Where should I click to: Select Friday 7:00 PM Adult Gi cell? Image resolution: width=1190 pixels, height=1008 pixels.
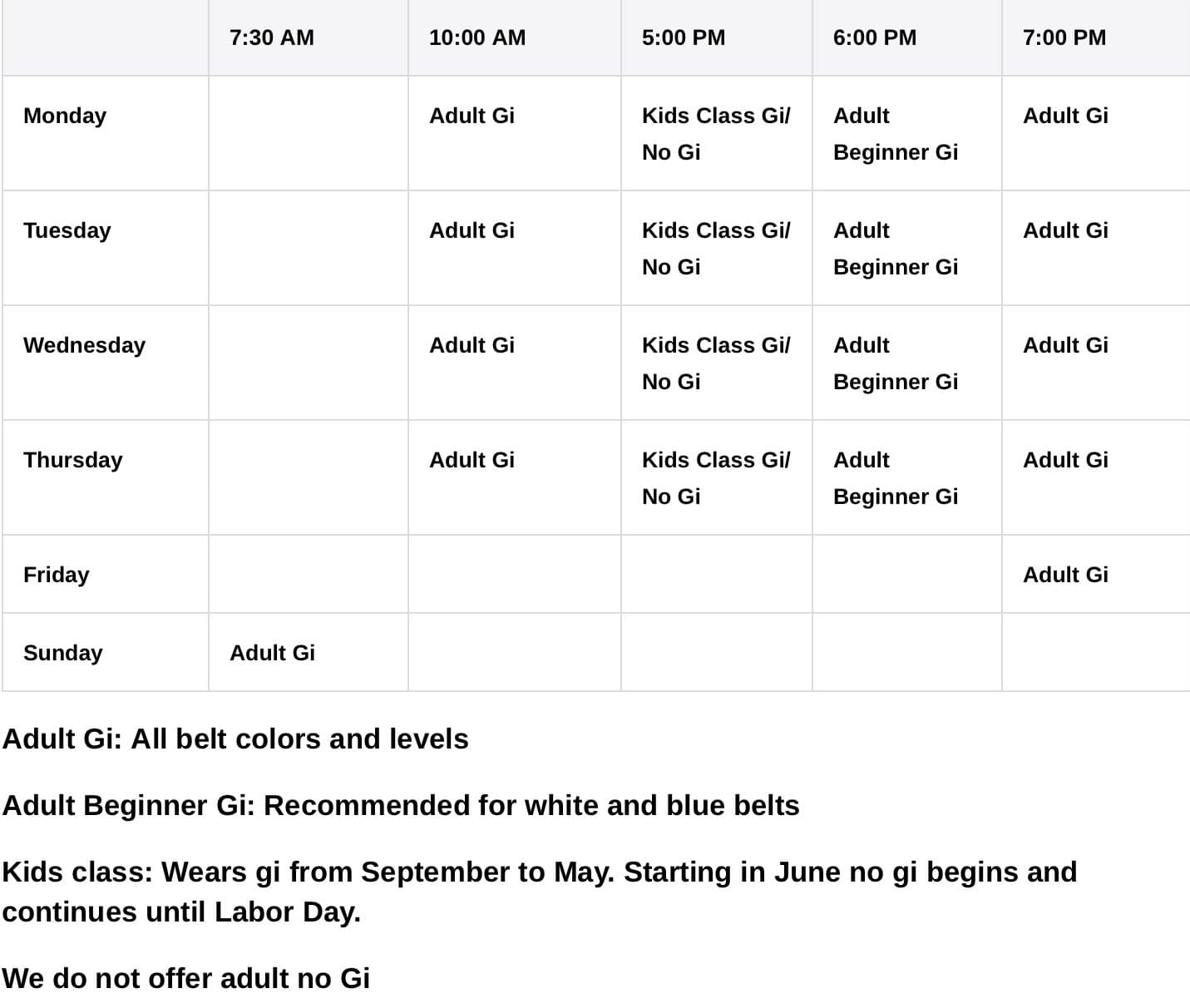1096,574
